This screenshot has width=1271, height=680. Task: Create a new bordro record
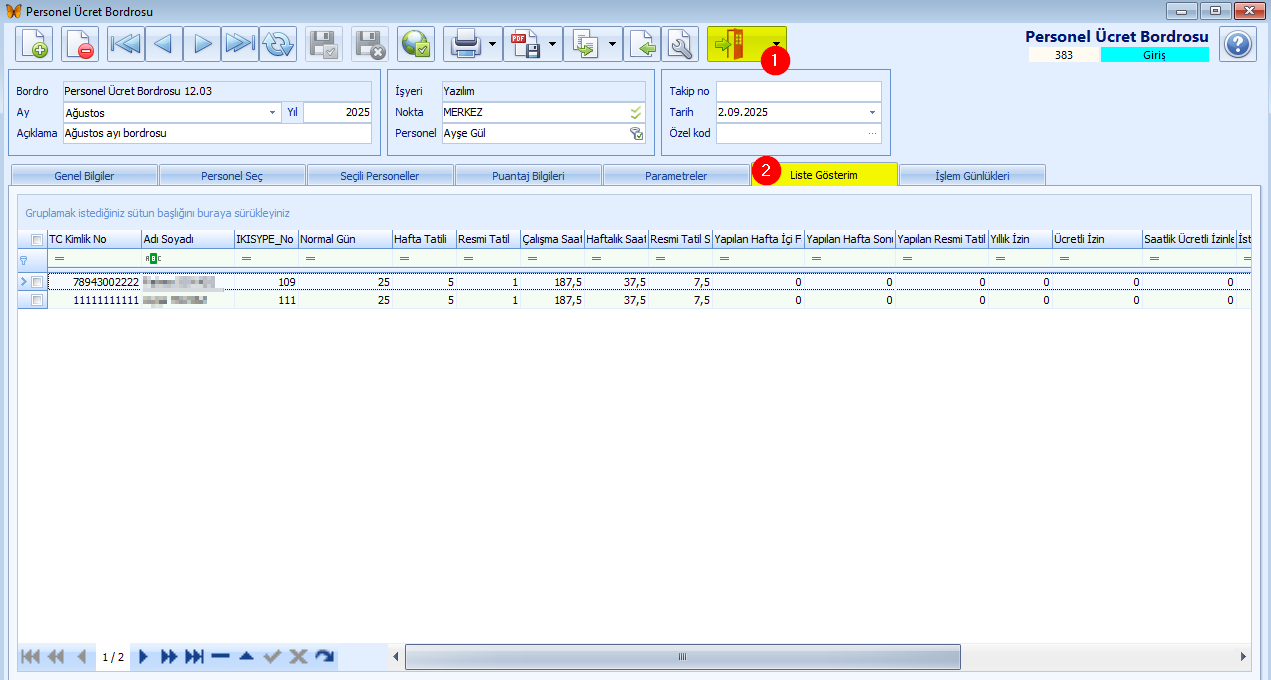(x=34, y=44)
